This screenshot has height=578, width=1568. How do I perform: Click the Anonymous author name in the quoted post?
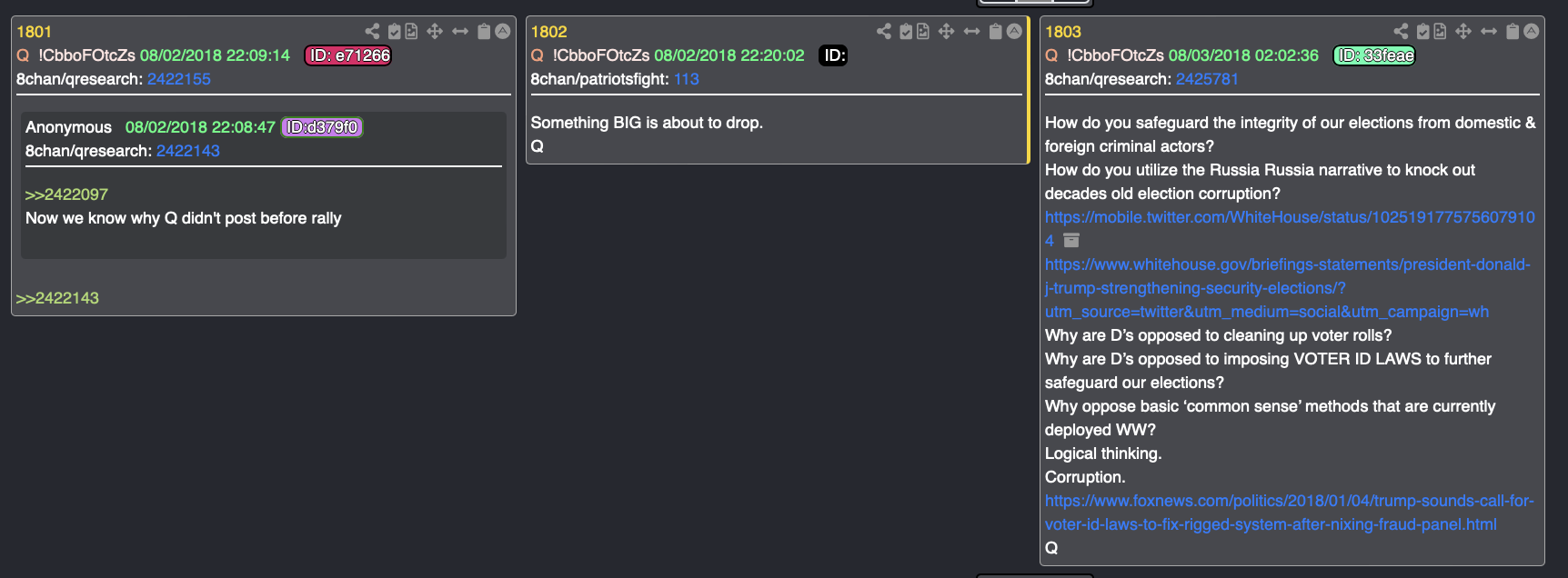68,127
